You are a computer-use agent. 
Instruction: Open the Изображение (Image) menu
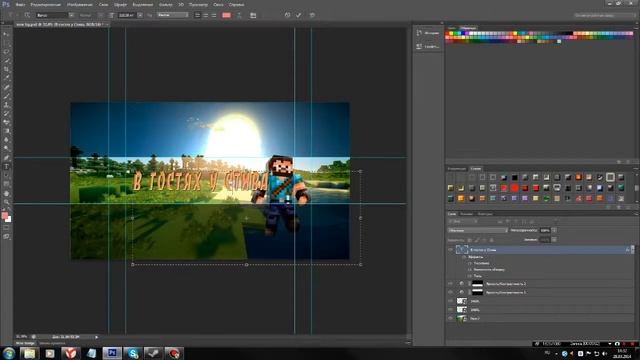[x=79, y=4]
